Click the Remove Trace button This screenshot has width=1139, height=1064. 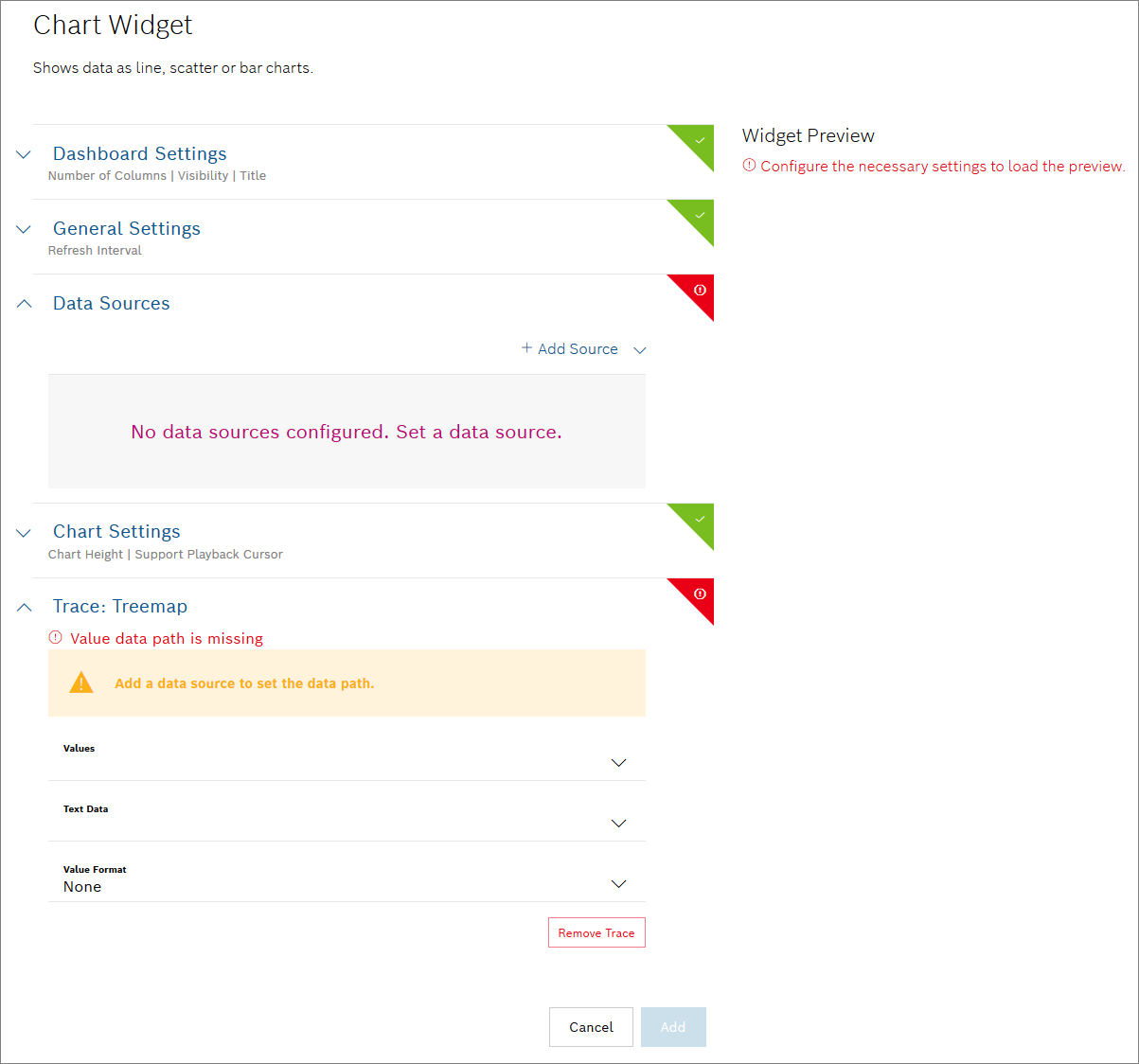(596, 932)
